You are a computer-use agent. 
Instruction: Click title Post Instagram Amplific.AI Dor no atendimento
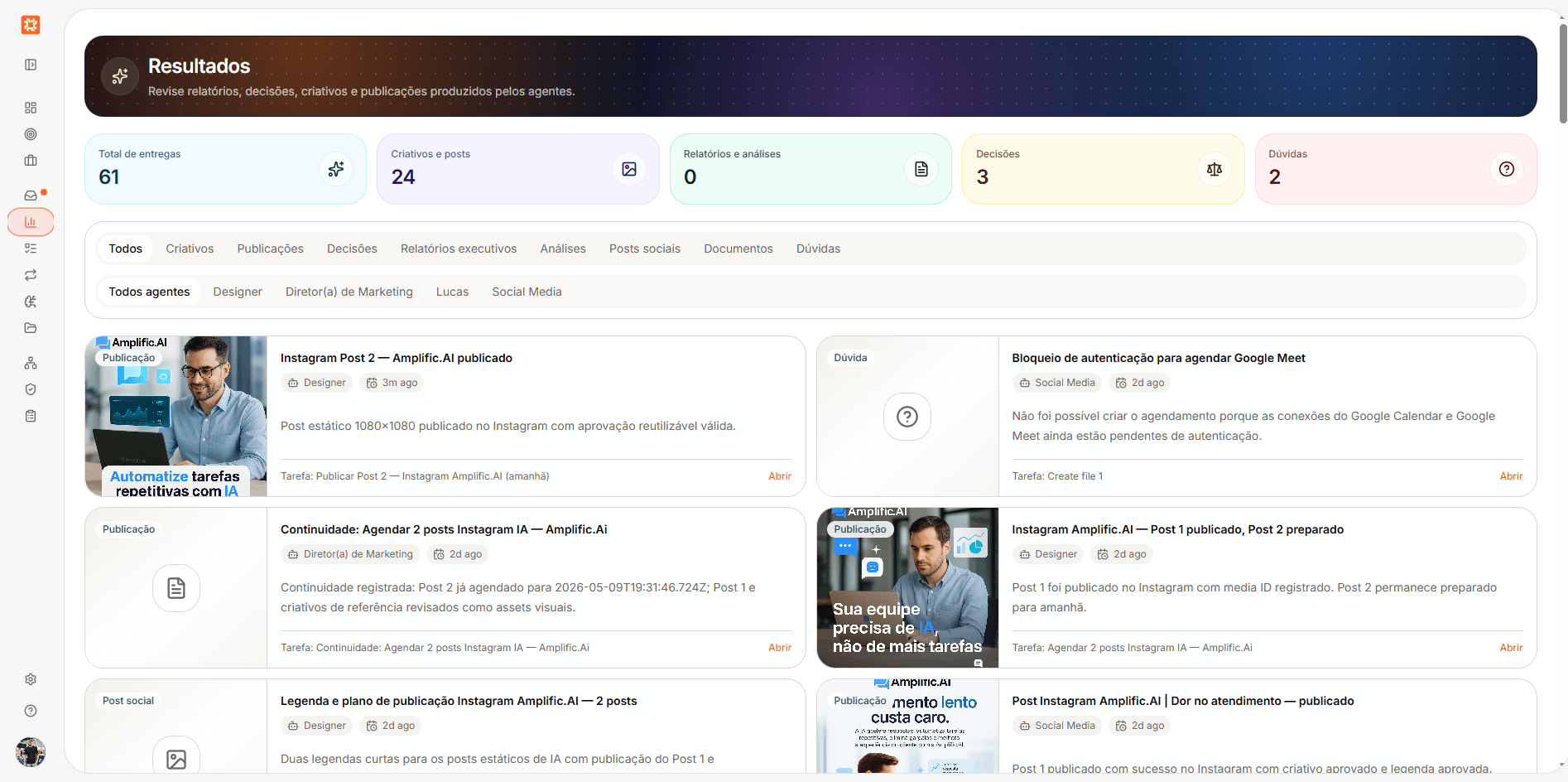point(1183,701)
